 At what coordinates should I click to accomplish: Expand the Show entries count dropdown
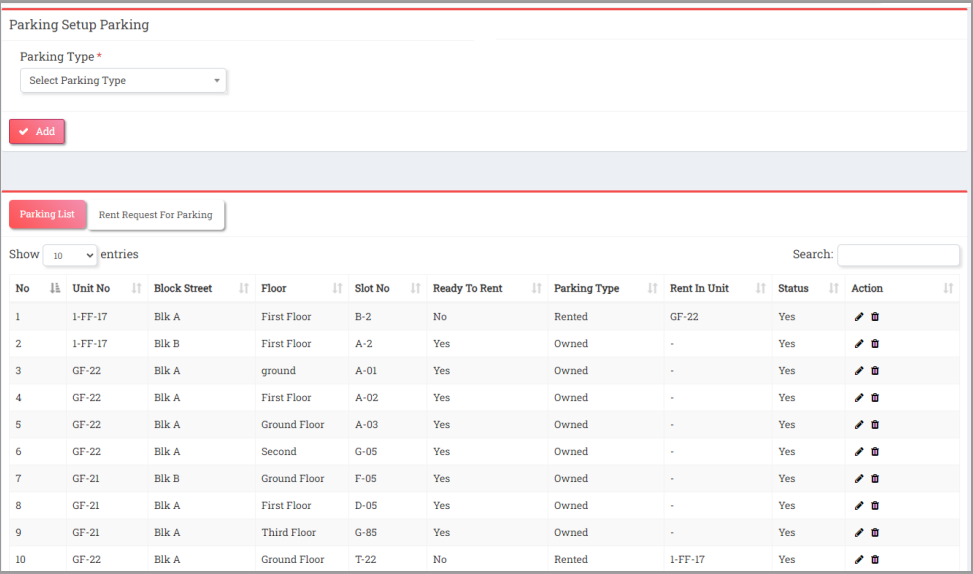pos(70,256)
